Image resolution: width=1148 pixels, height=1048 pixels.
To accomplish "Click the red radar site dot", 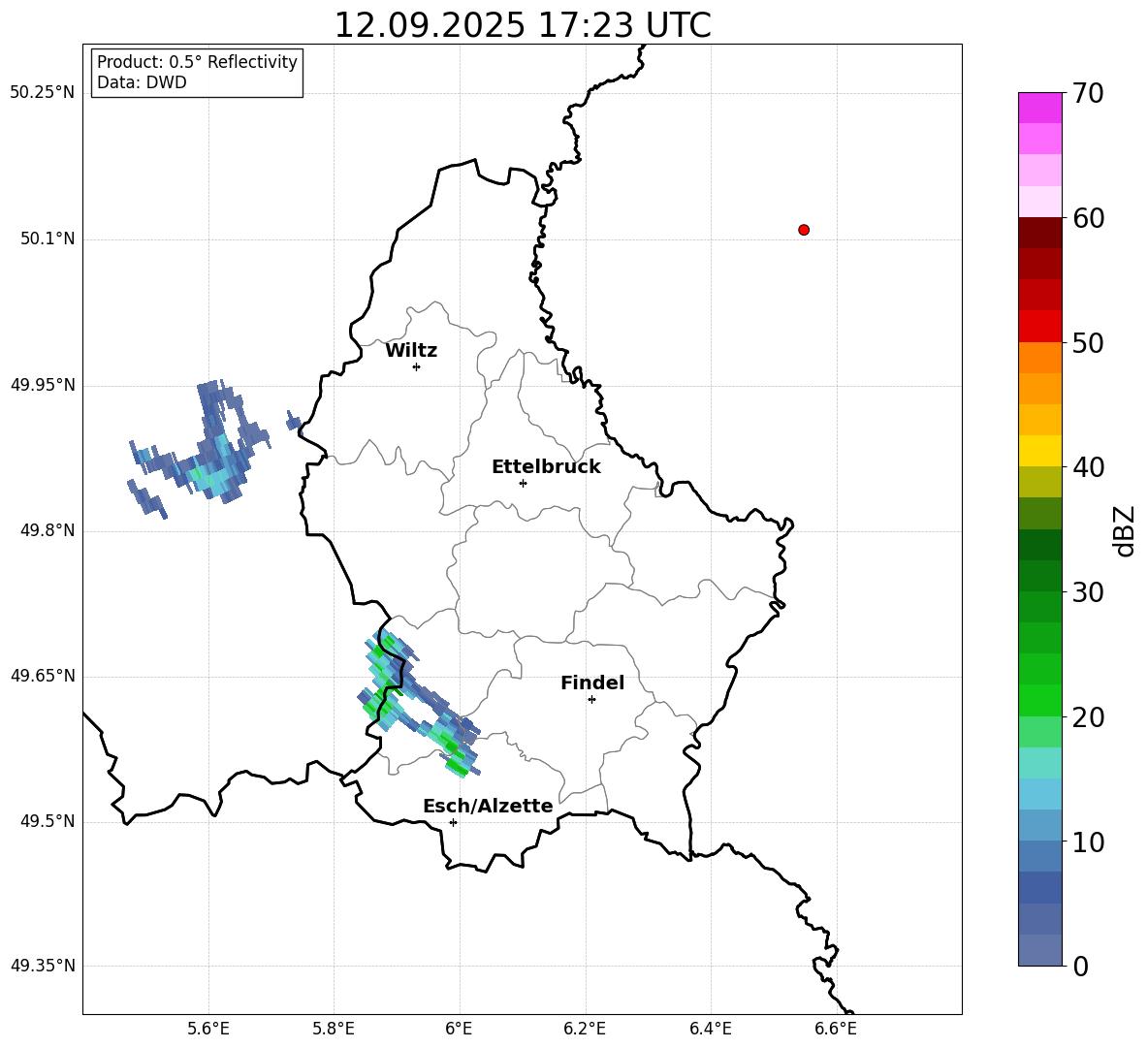I will pyautogui.click(x=804, y=230).
